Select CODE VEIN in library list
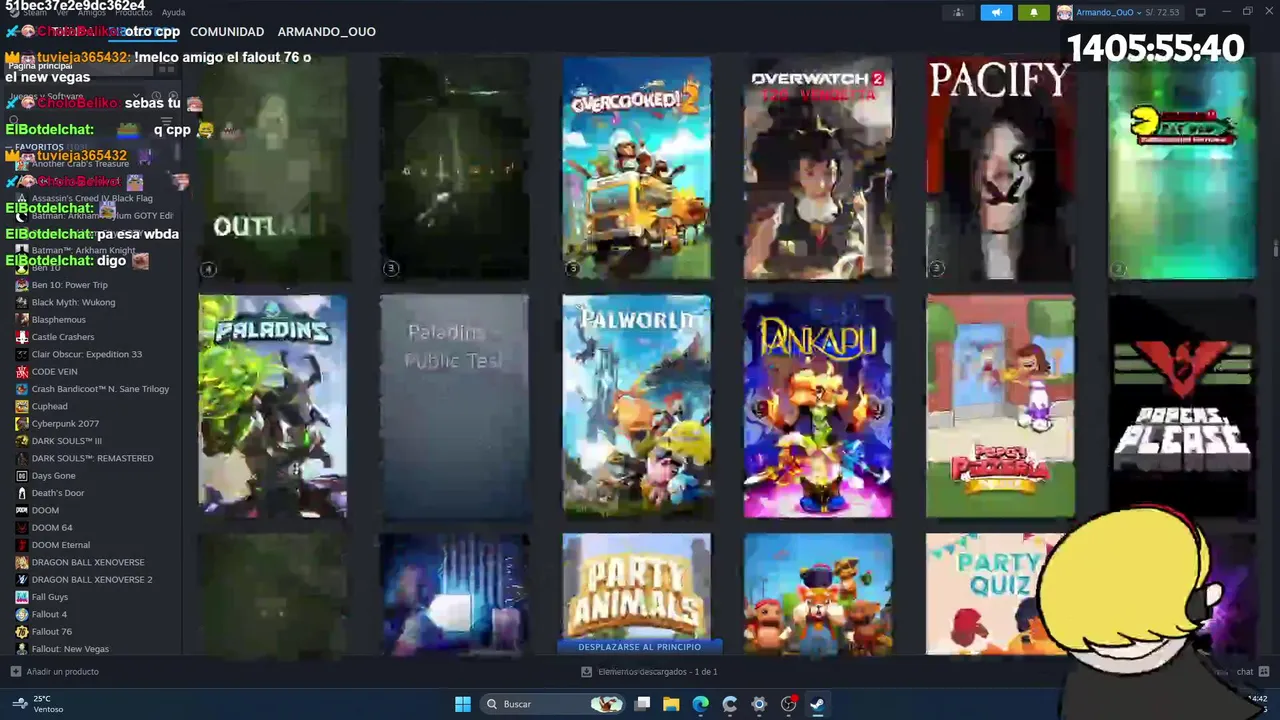1280x720 pixels. click(x=54, y=372)
